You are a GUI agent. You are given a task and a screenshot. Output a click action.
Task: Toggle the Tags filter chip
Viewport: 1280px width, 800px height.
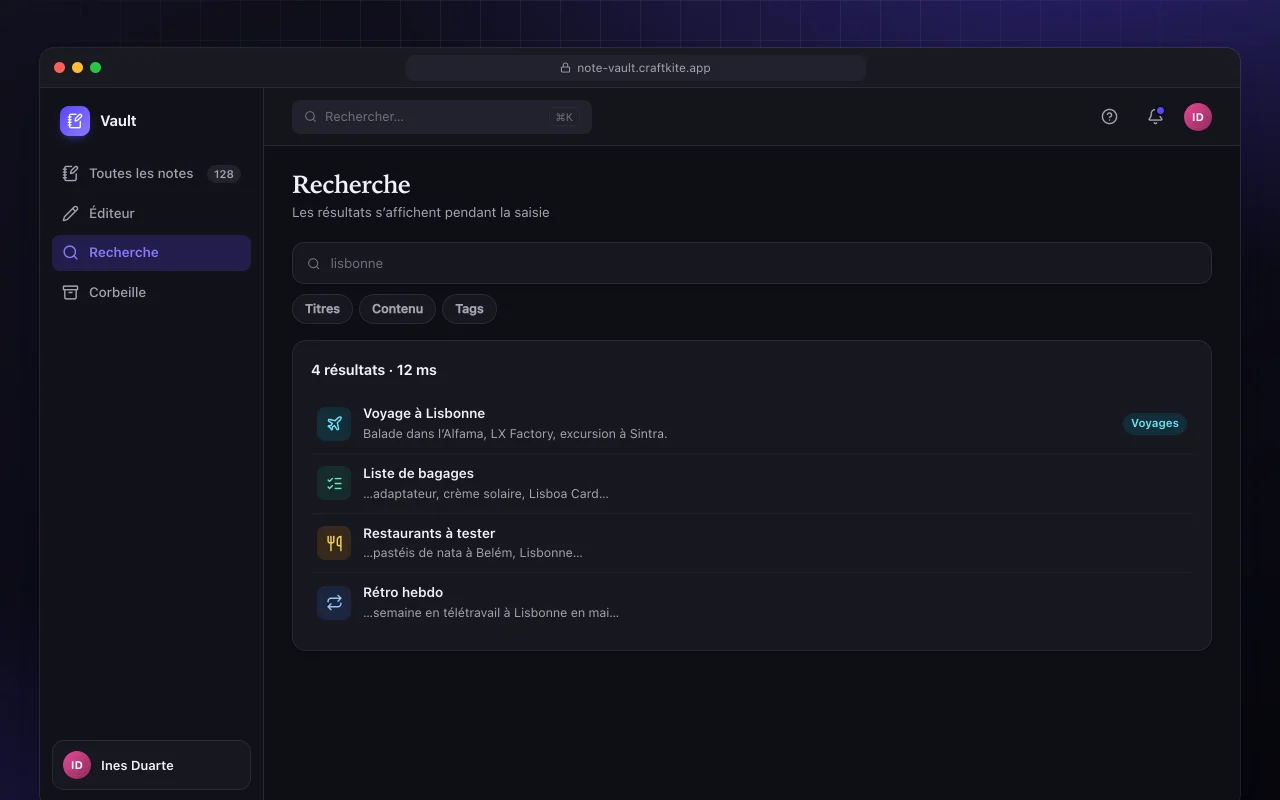point(469,309)
